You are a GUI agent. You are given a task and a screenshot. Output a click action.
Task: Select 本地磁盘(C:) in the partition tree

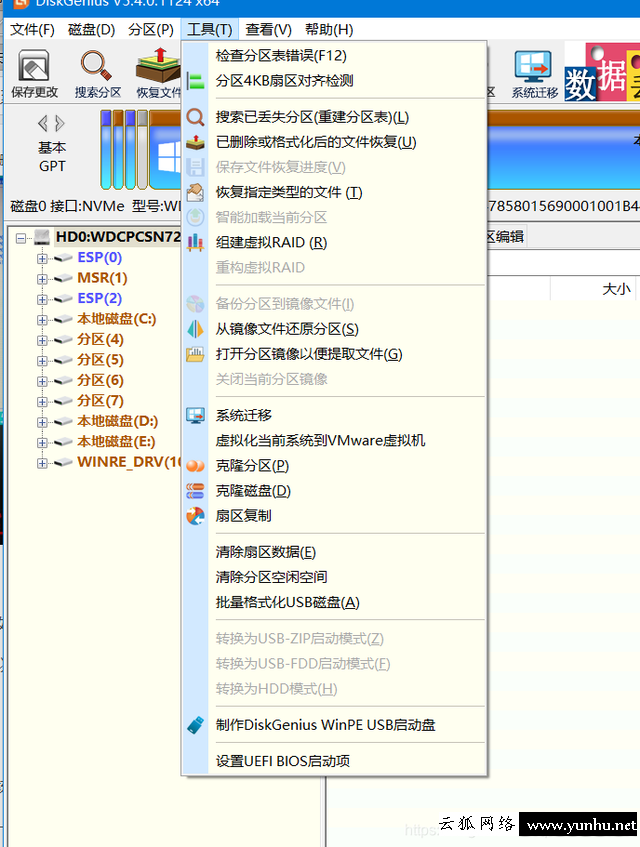click(x=117, y=319)
